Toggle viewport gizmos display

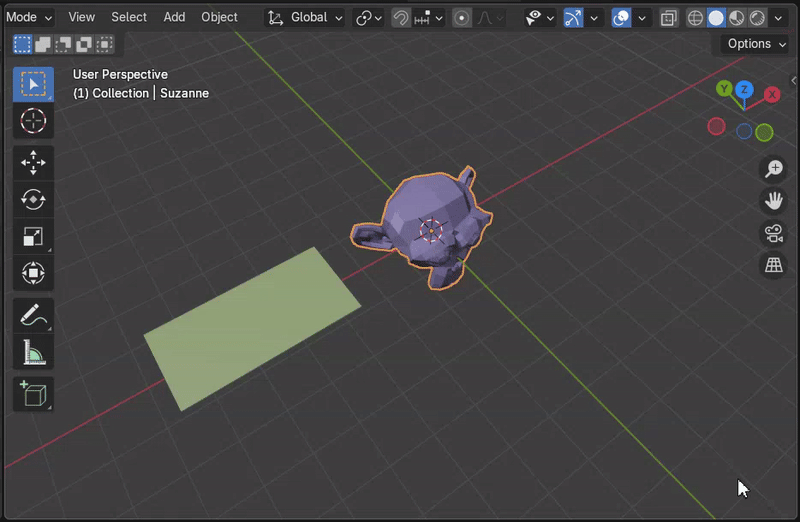(573, 18)
